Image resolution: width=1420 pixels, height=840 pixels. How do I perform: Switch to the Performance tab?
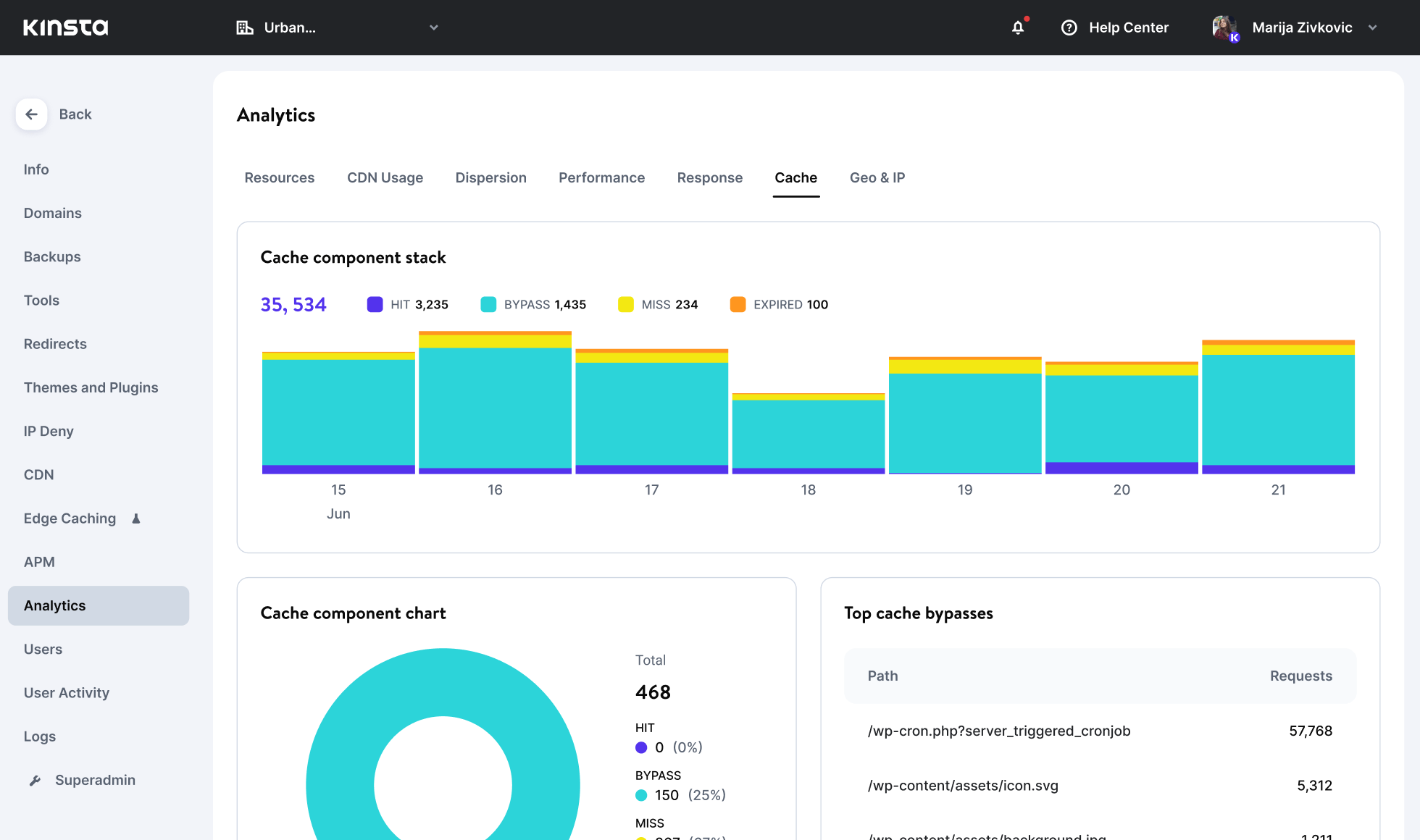point(601,178)
